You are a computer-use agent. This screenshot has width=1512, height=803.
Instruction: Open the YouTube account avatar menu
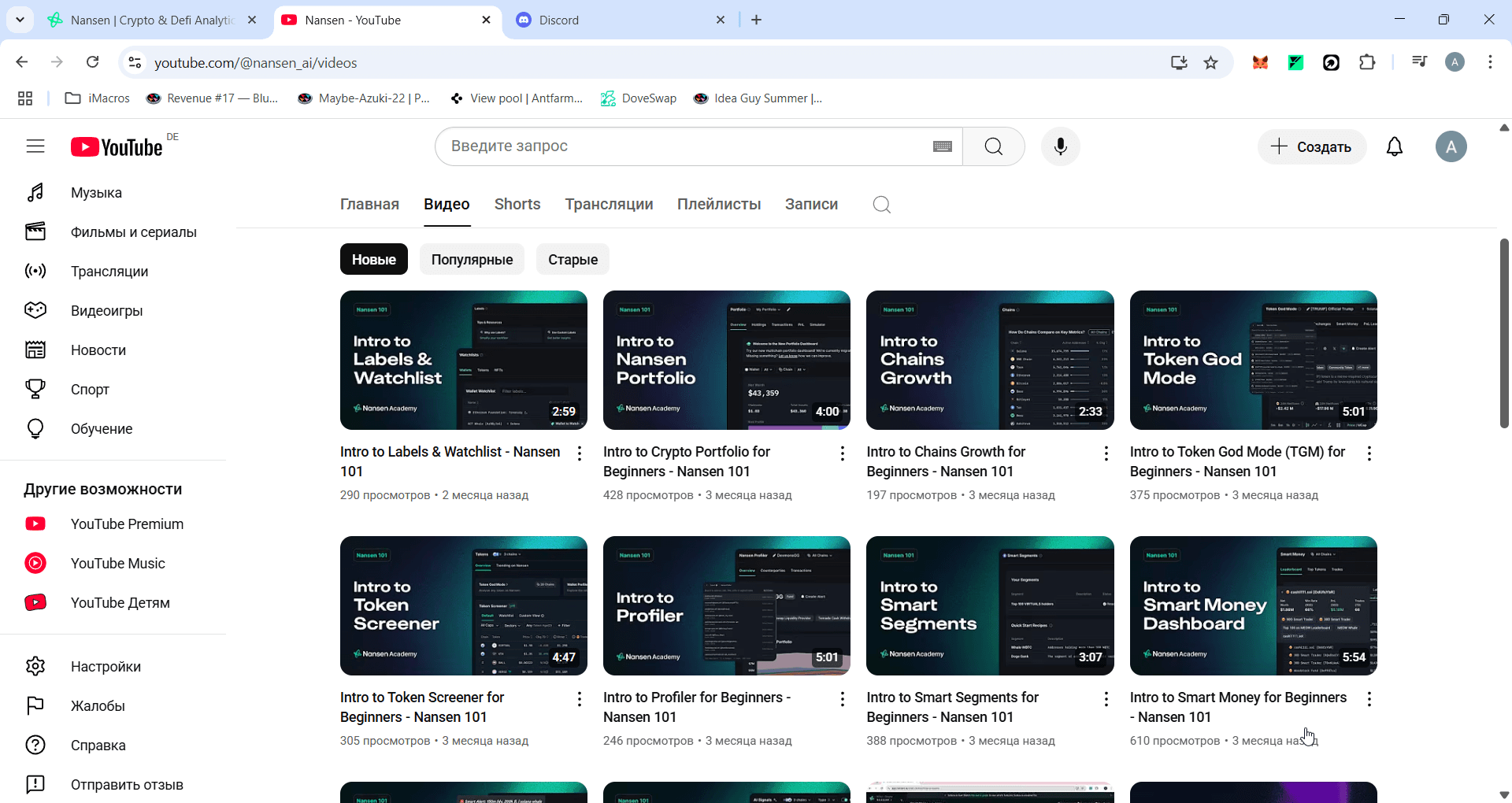click(x=1451, y=146)
